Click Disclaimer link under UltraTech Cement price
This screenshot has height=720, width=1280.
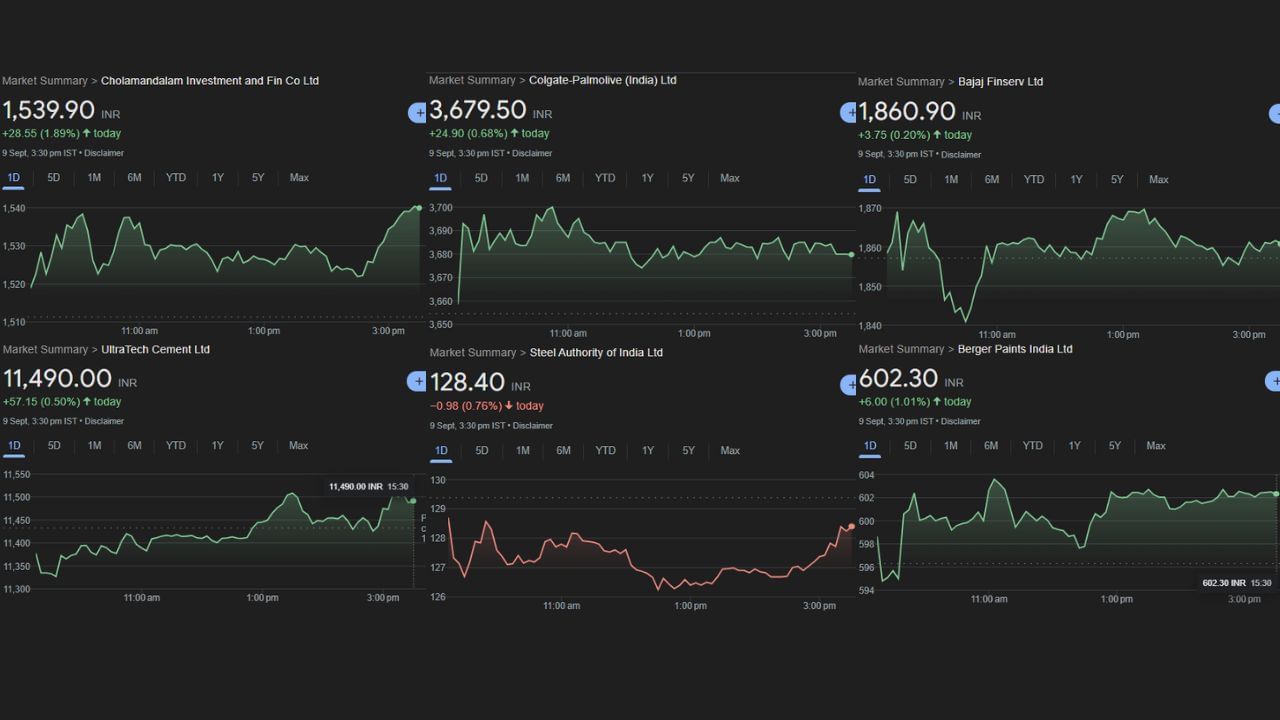[104, 421]
